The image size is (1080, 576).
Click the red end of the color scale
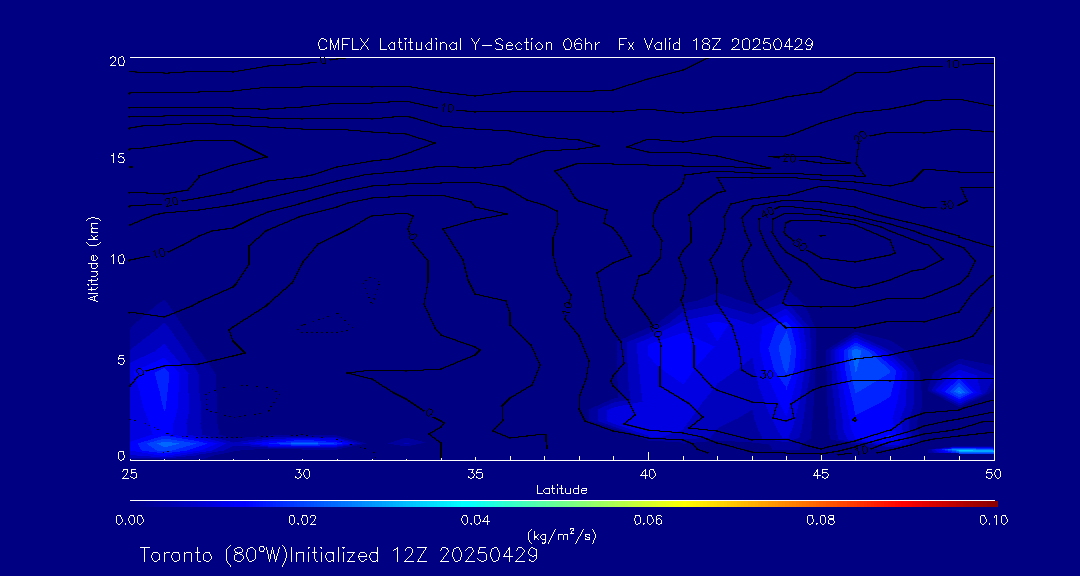(x=978, y=504)
